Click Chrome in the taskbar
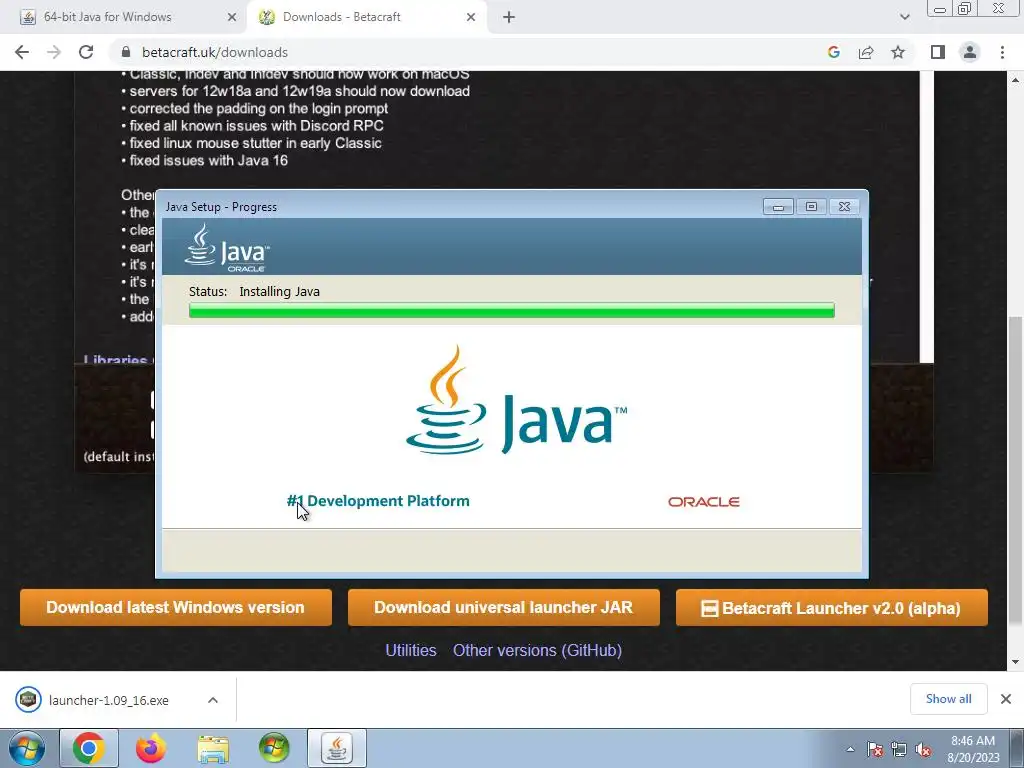The width and height of the screenshot is (1024, 768). click(89, 748)
